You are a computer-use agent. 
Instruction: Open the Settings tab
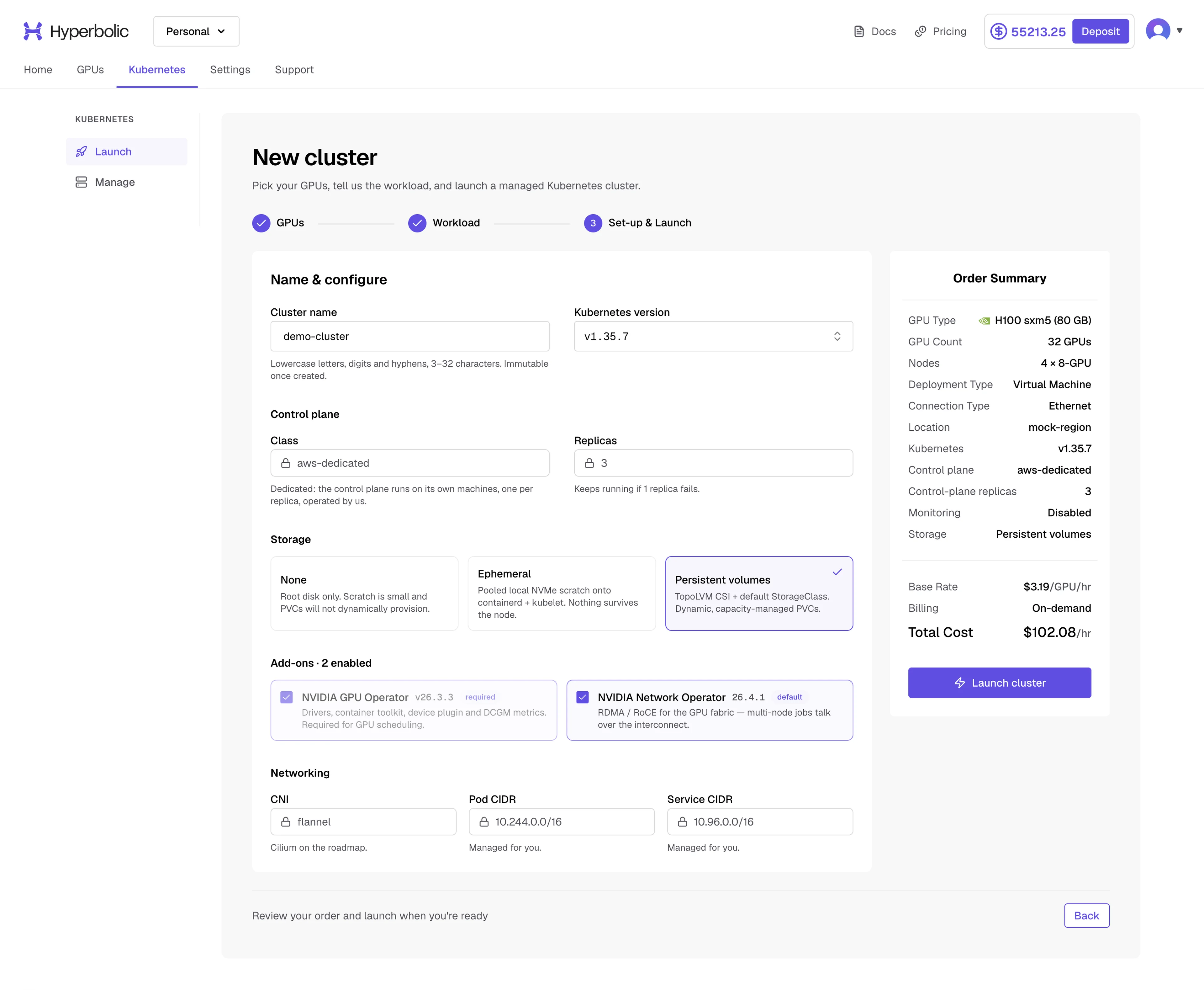pyautogui.click(x=230, y=70)
